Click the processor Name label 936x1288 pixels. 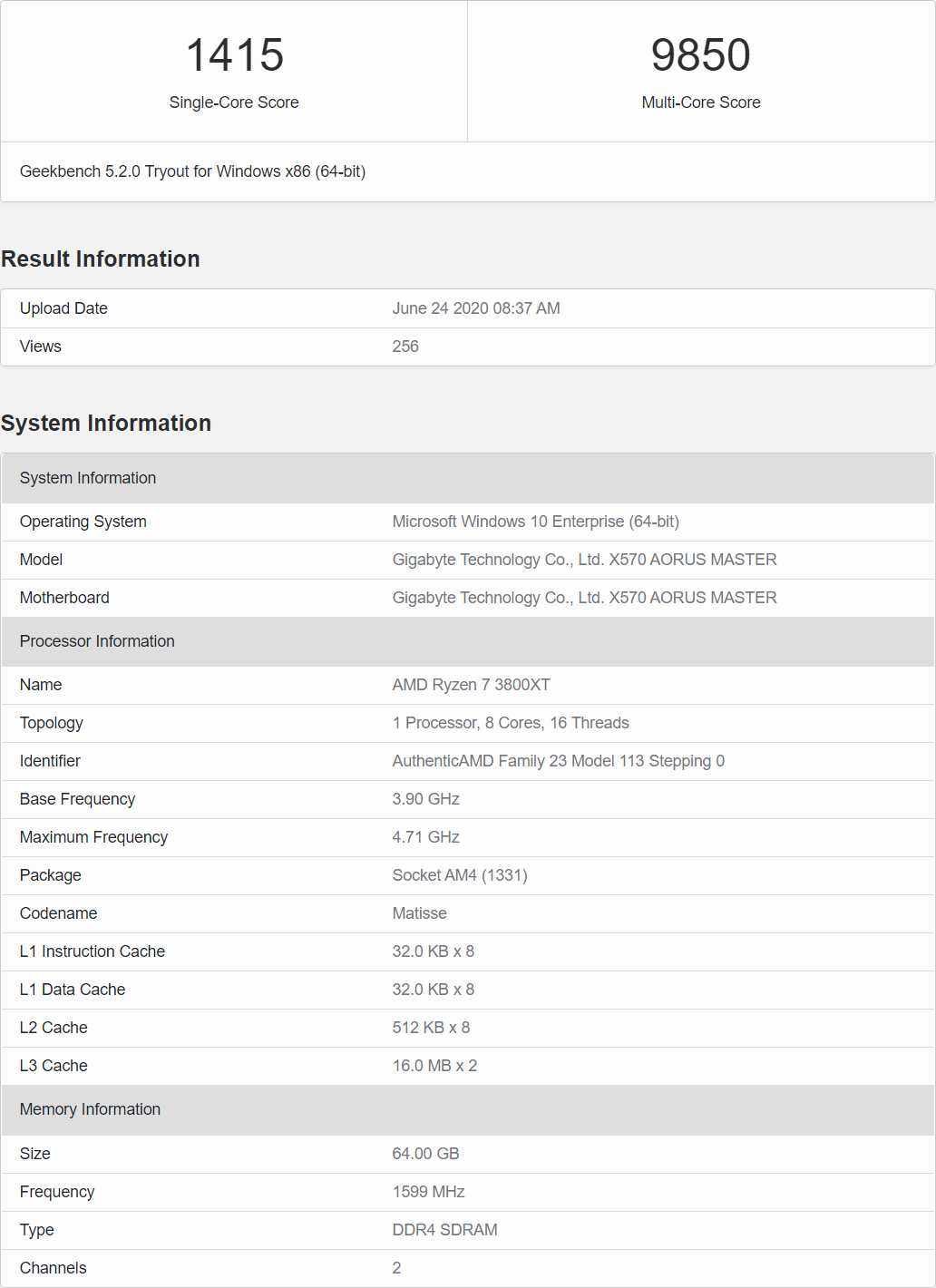pos(41,685)
